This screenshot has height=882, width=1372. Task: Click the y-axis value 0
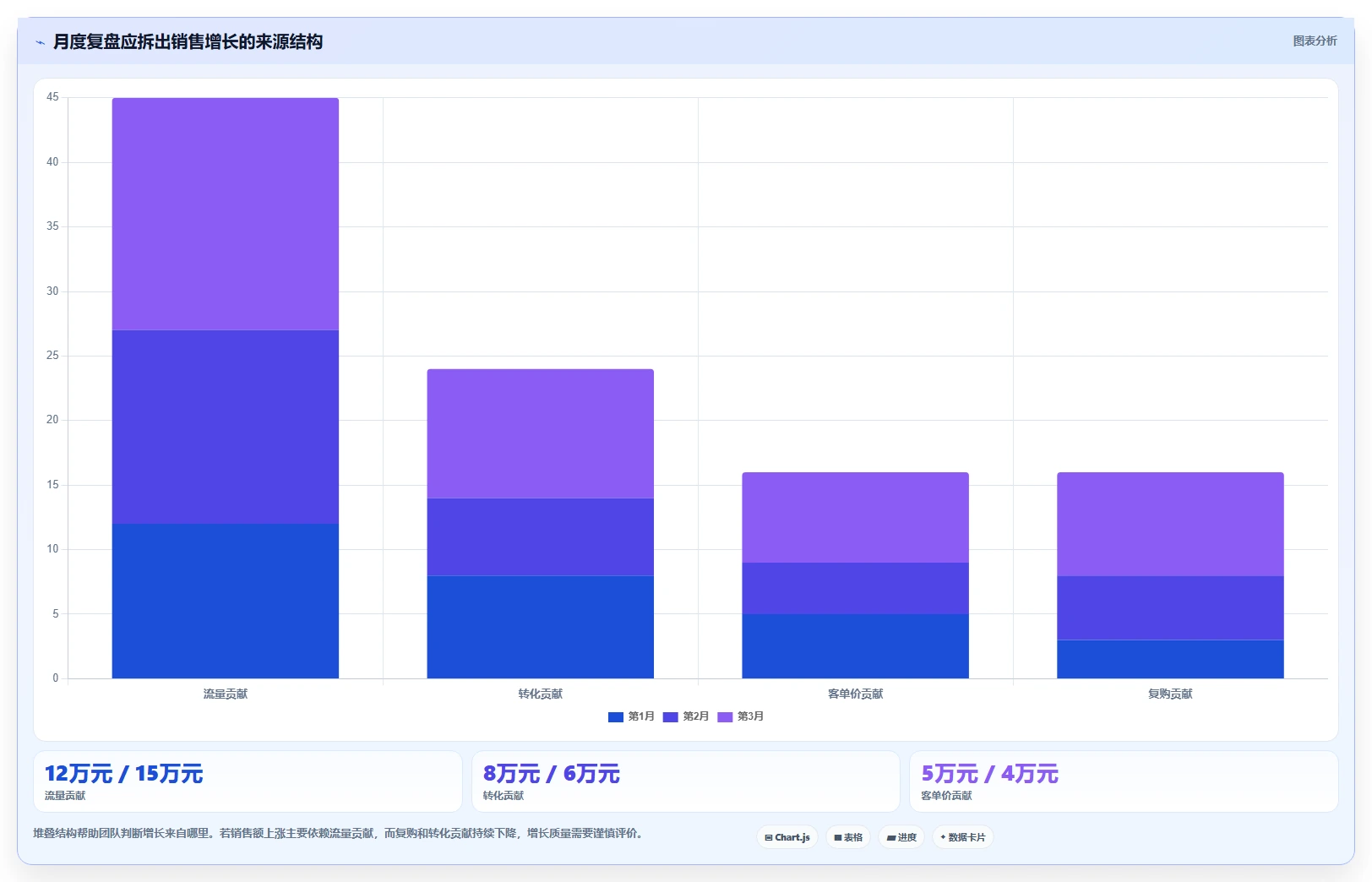click(56, 678)
